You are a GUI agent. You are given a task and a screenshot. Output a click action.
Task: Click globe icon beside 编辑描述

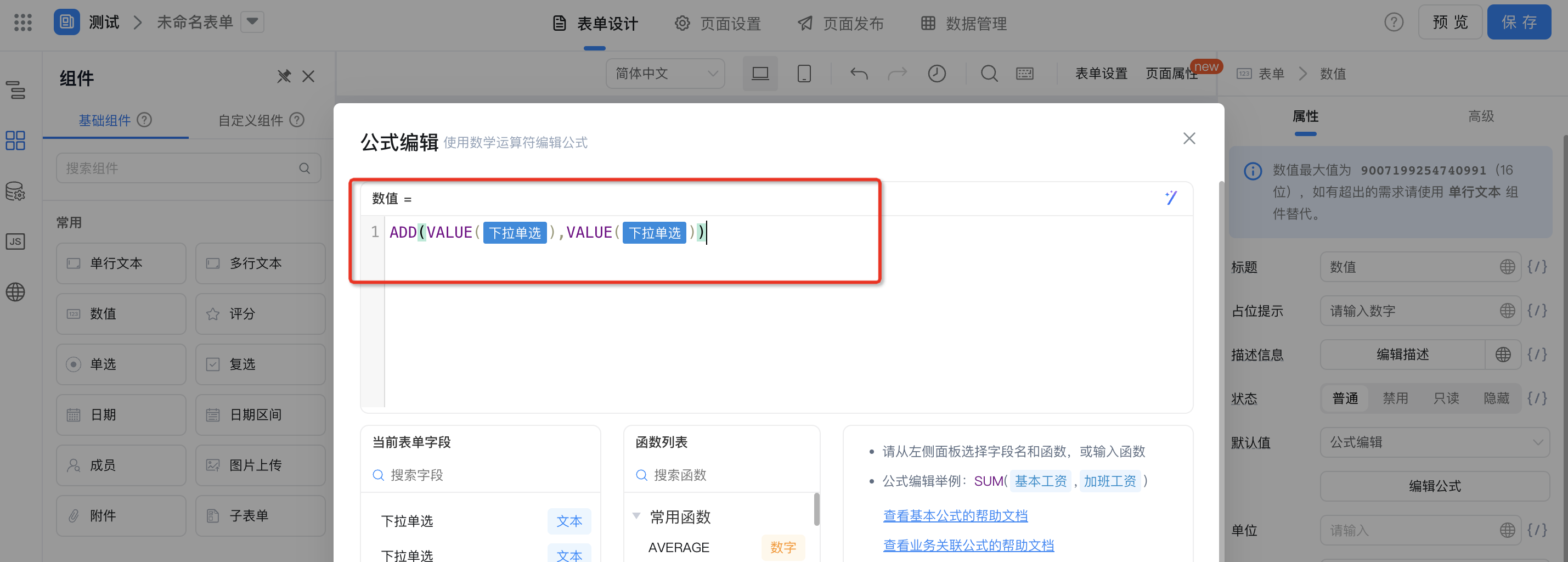coord(1503,355)
